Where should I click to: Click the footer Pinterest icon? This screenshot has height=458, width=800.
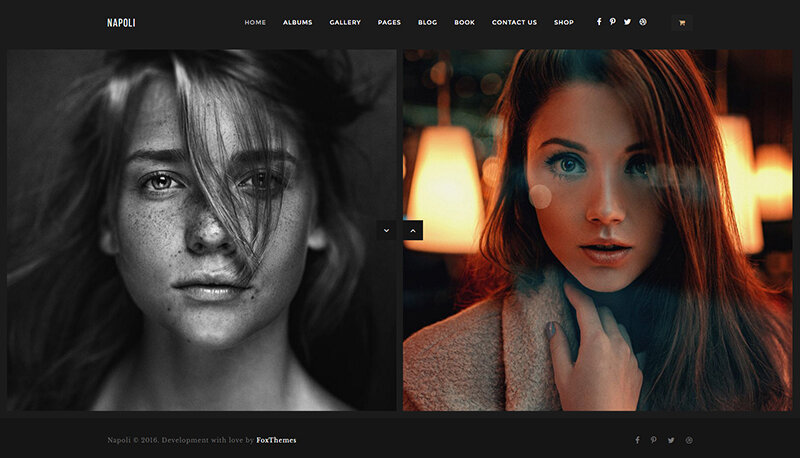pyautogui.click(x=654, y=440)
